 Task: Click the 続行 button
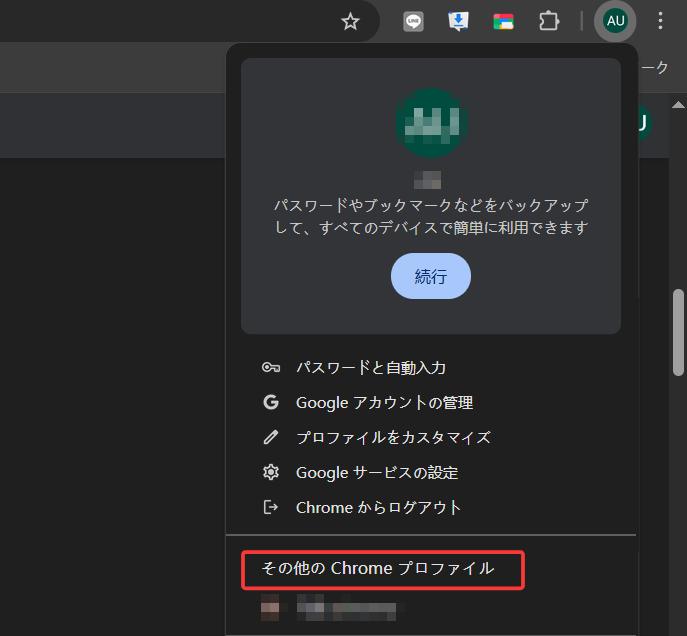click(x=431, y=276)
